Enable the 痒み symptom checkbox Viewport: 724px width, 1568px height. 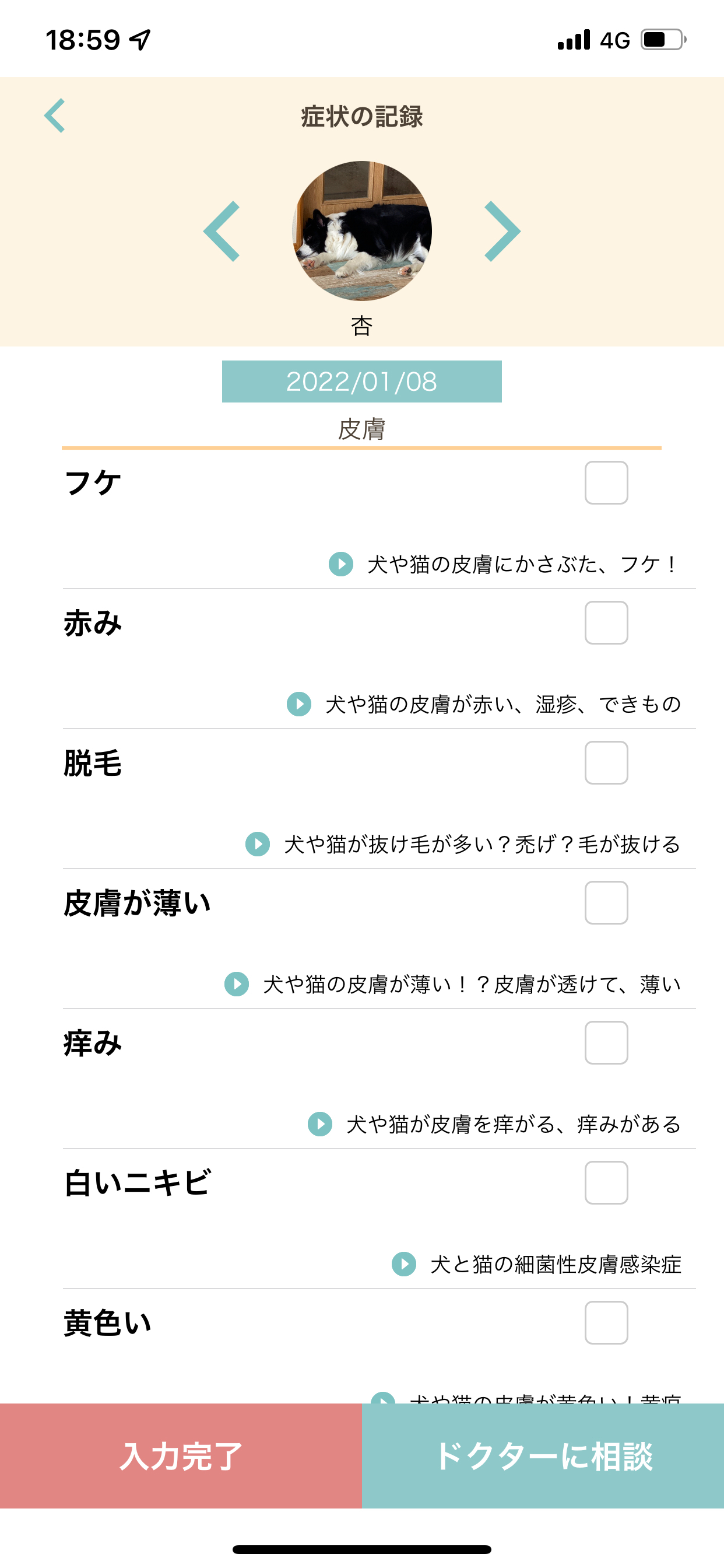pyautogui.click(x=606, y=1042)
